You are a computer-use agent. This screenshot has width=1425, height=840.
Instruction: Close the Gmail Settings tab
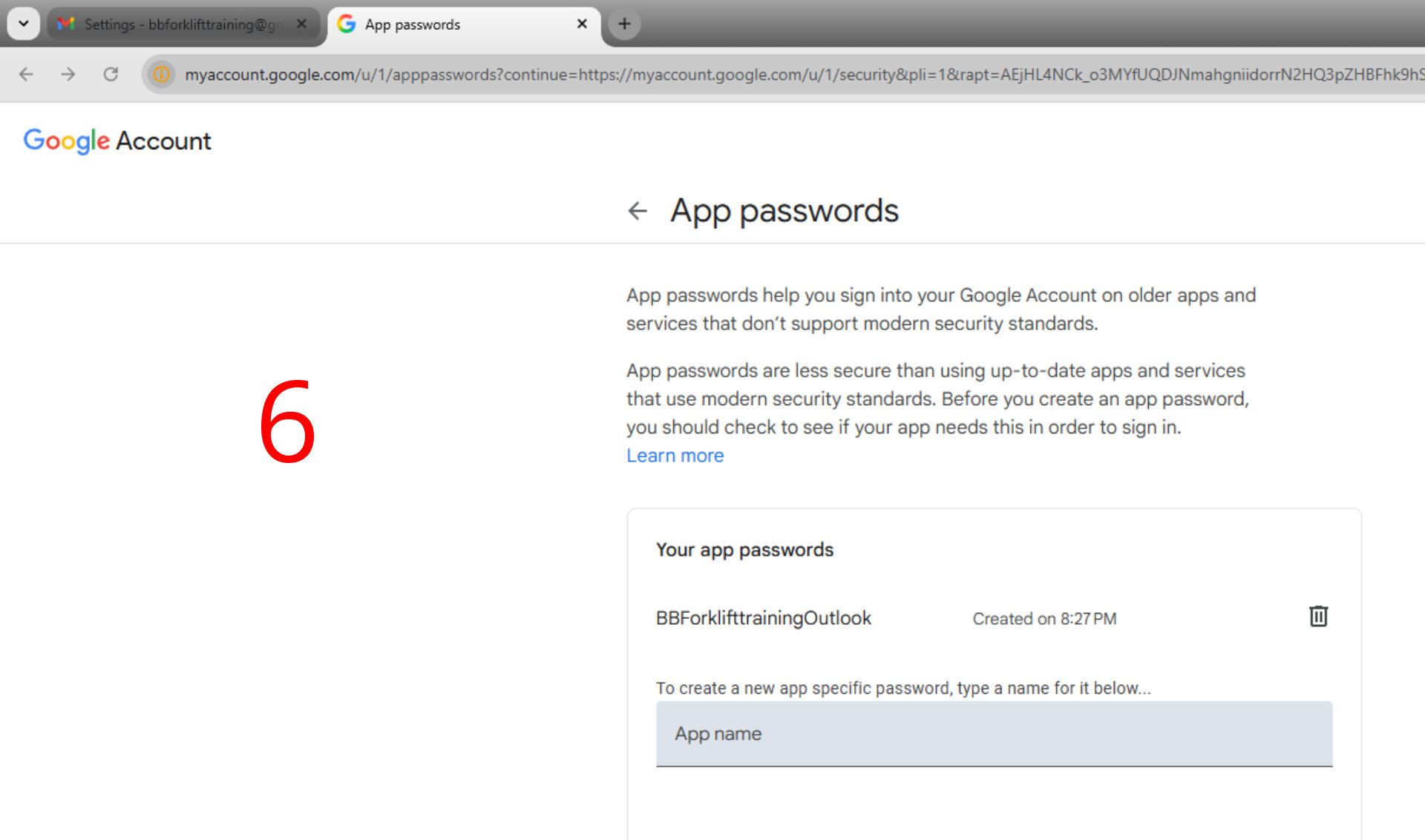(301, 24)
